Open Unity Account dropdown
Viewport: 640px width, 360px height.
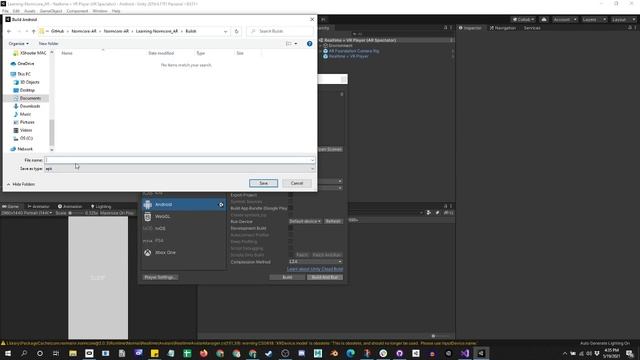[565, 20]
